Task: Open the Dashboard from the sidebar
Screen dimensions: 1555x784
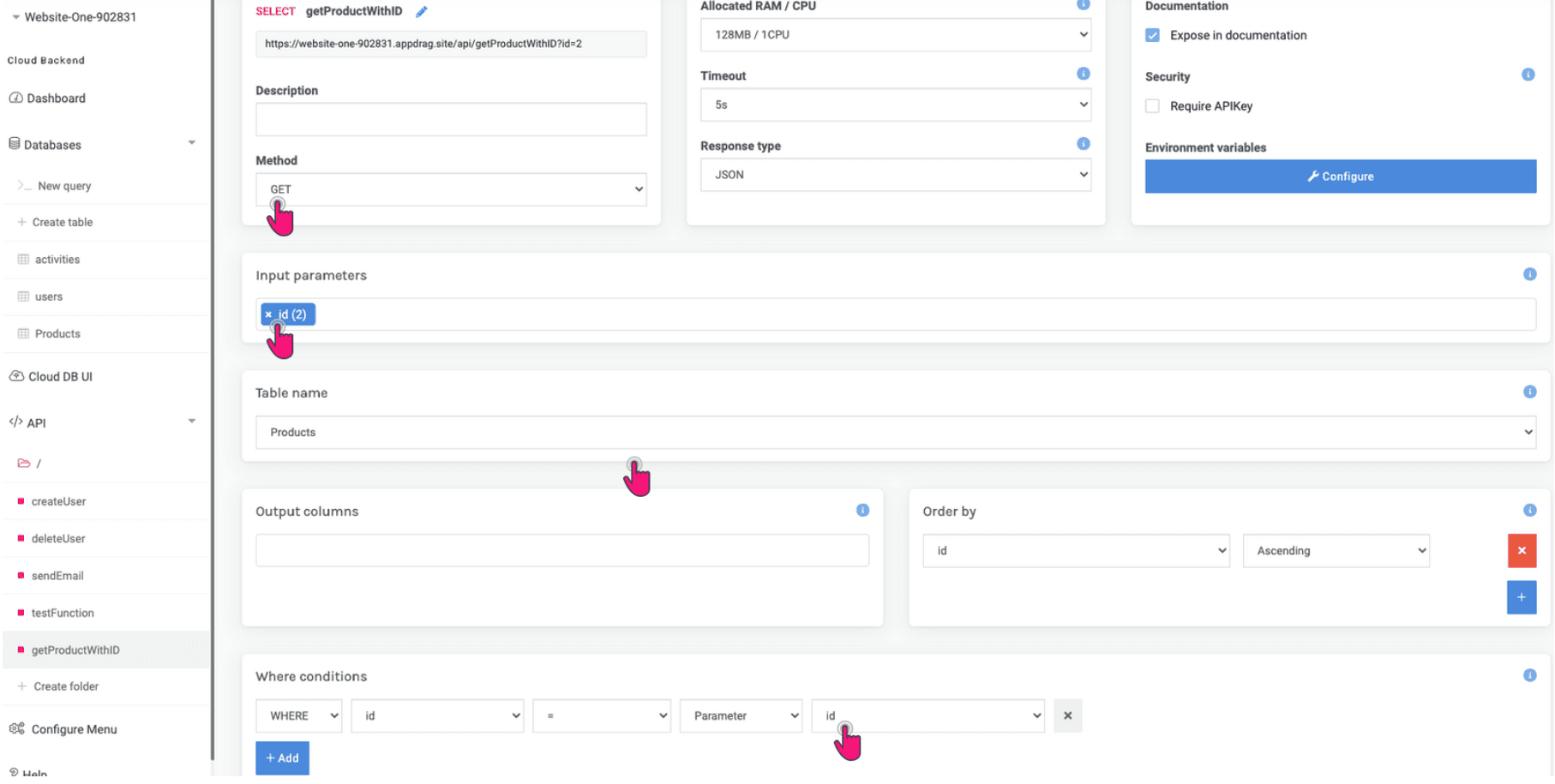Action: [x=55, y=98]
